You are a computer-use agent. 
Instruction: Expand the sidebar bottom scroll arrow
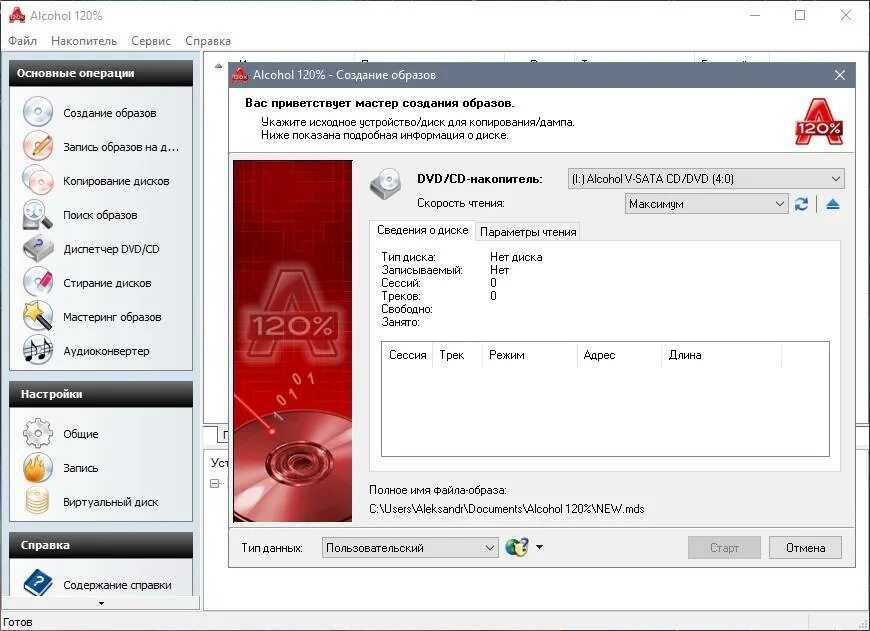[101, 603]
